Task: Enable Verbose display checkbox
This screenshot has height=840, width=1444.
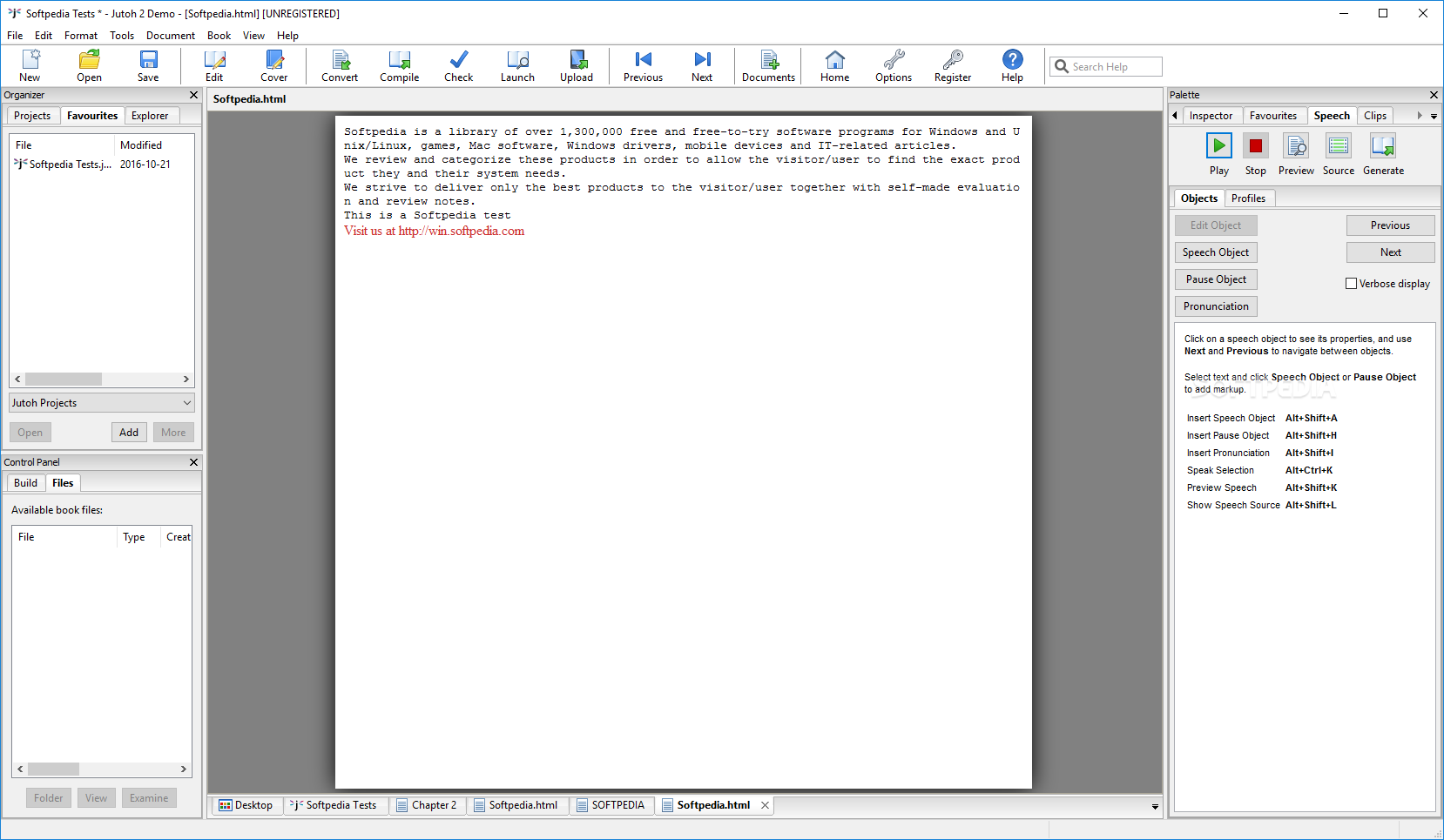Action: 1352,284
